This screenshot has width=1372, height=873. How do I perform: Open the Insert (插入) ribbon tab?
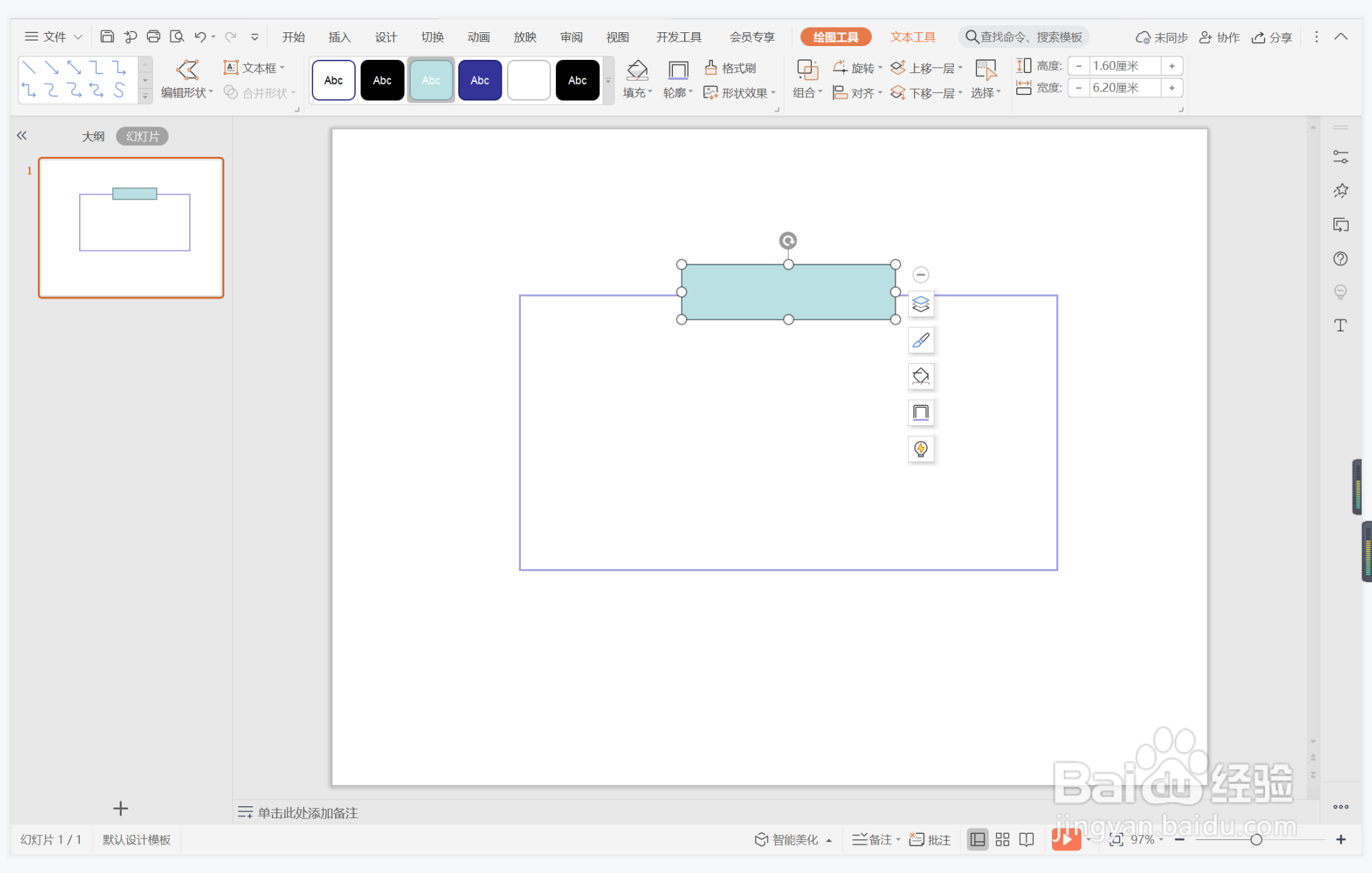pos(339,37)
